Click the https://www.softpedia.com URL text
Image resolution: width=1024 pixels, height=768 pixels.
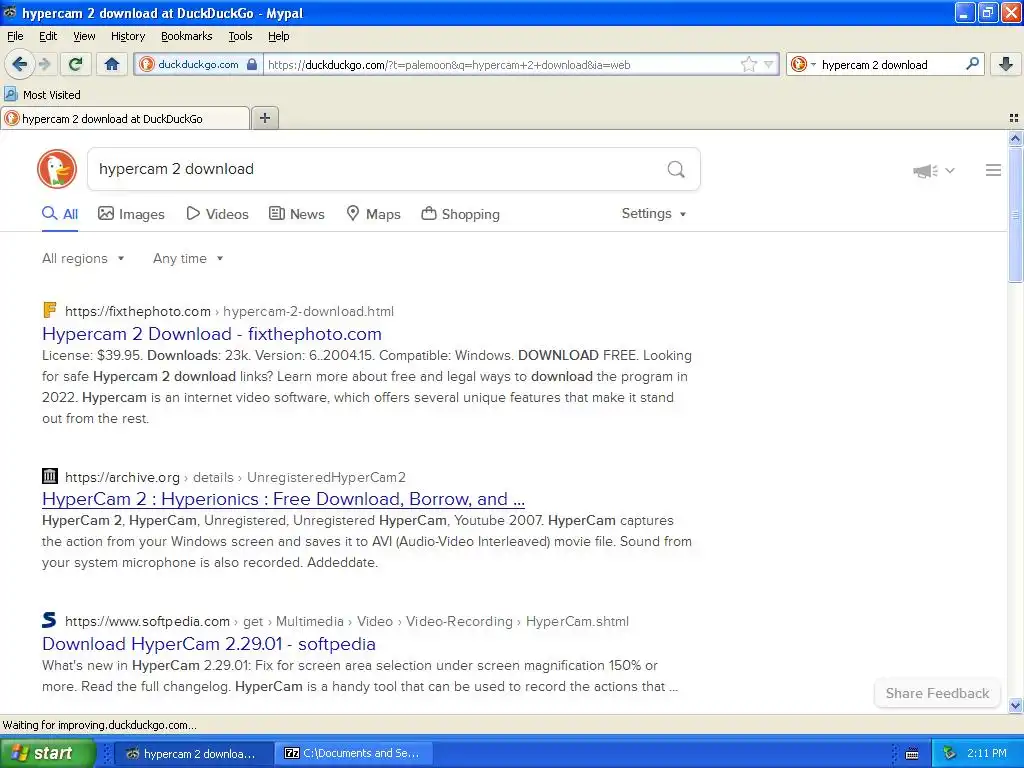[148, 622]
